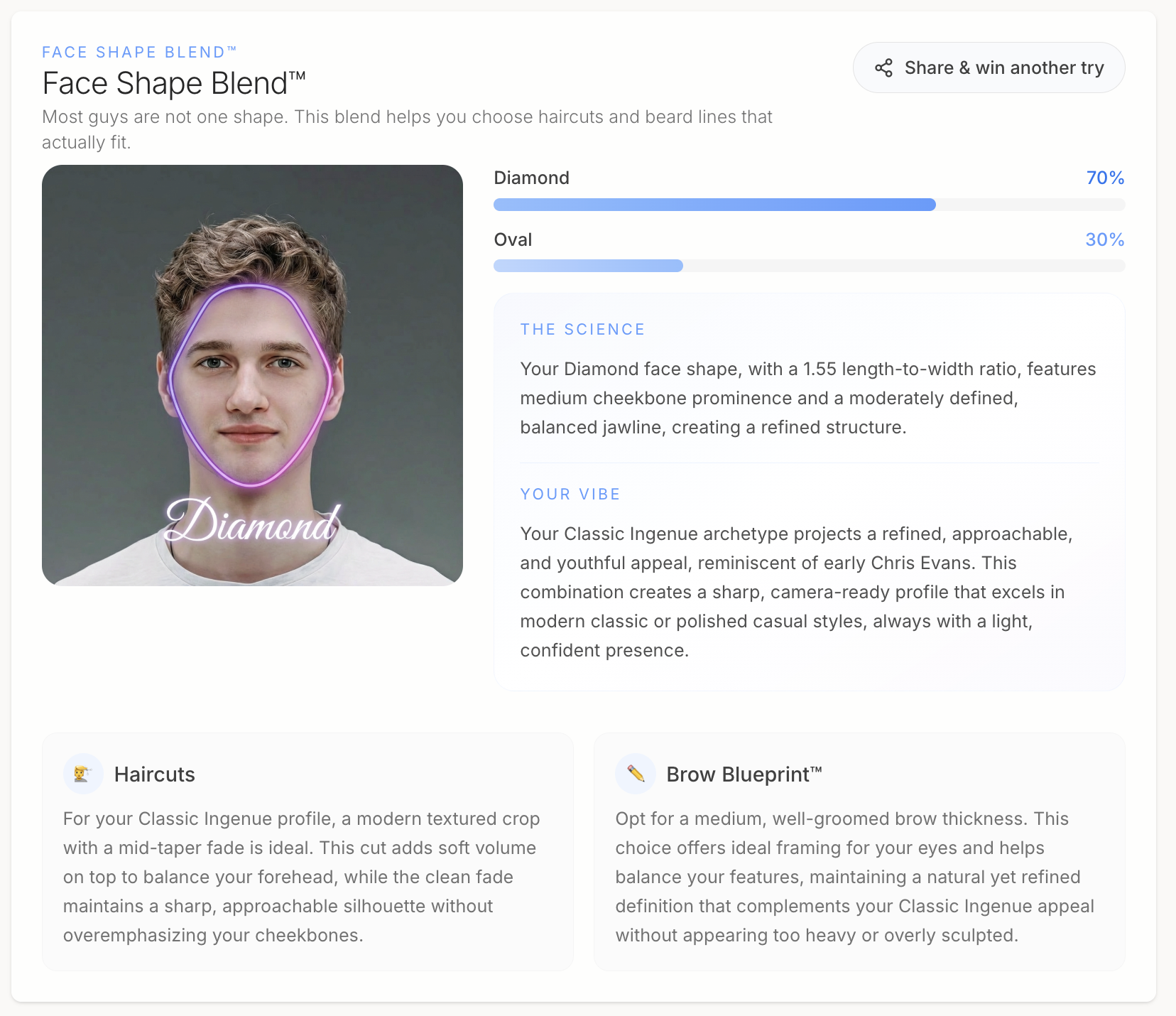The width and height of the screenshot is (1176, 1016).
Task: Click the share icon beside win another try
Action: [x=885, y=67]
